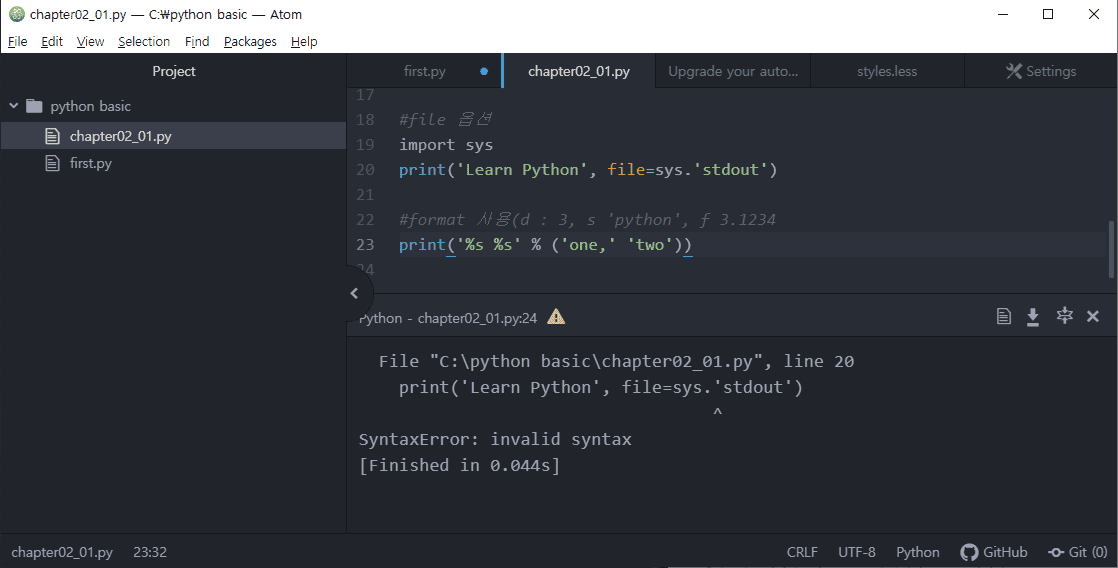Viewport: 1118px width, 568px height.
Task: Click the Project panel header
Action: (173, 71)
